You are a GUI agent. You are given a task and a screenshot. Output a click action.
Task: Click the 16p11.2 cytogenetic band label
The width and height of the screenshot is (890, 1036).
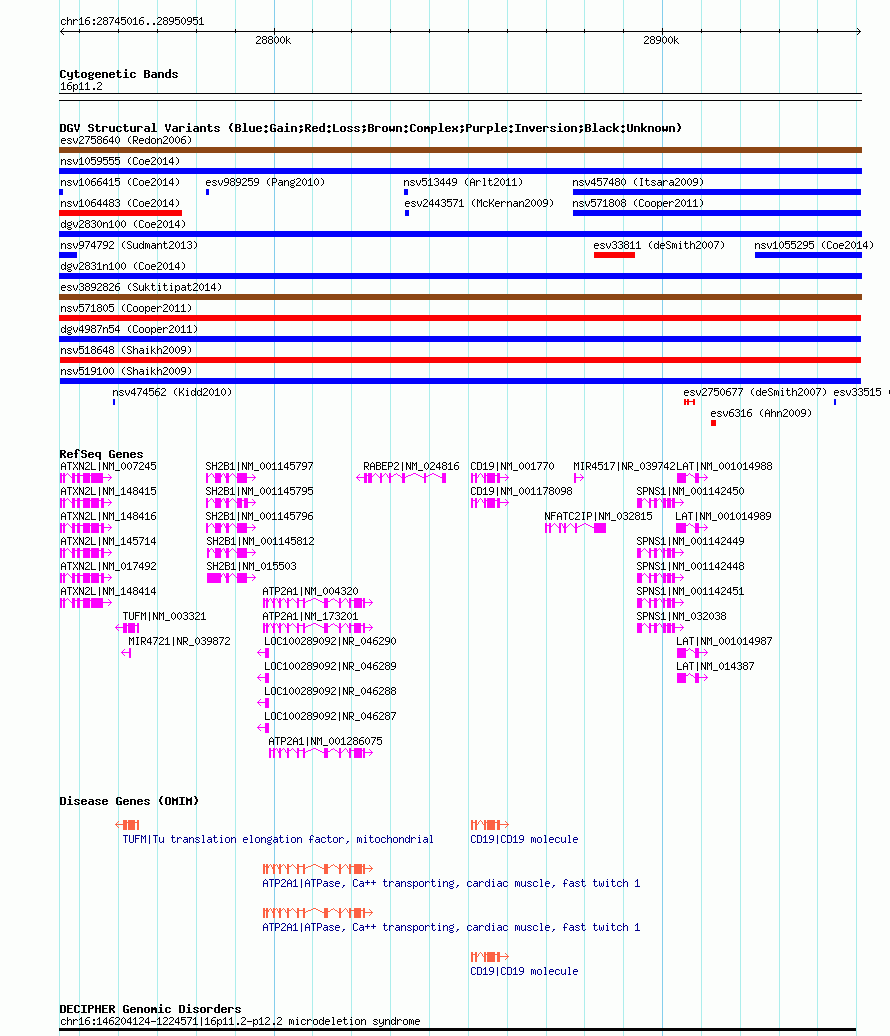81,87
